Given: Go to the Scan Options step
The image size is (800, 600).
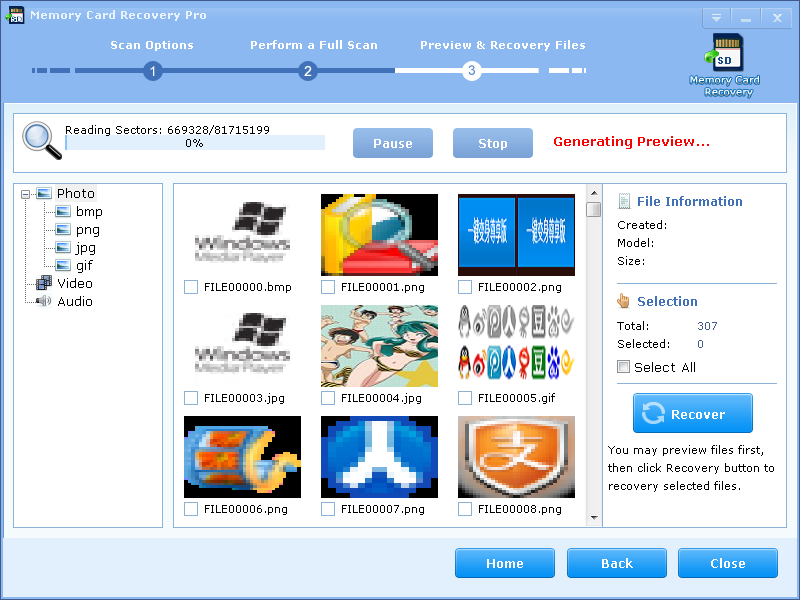Looking at the screenshot, I should [x=152, y=45].
